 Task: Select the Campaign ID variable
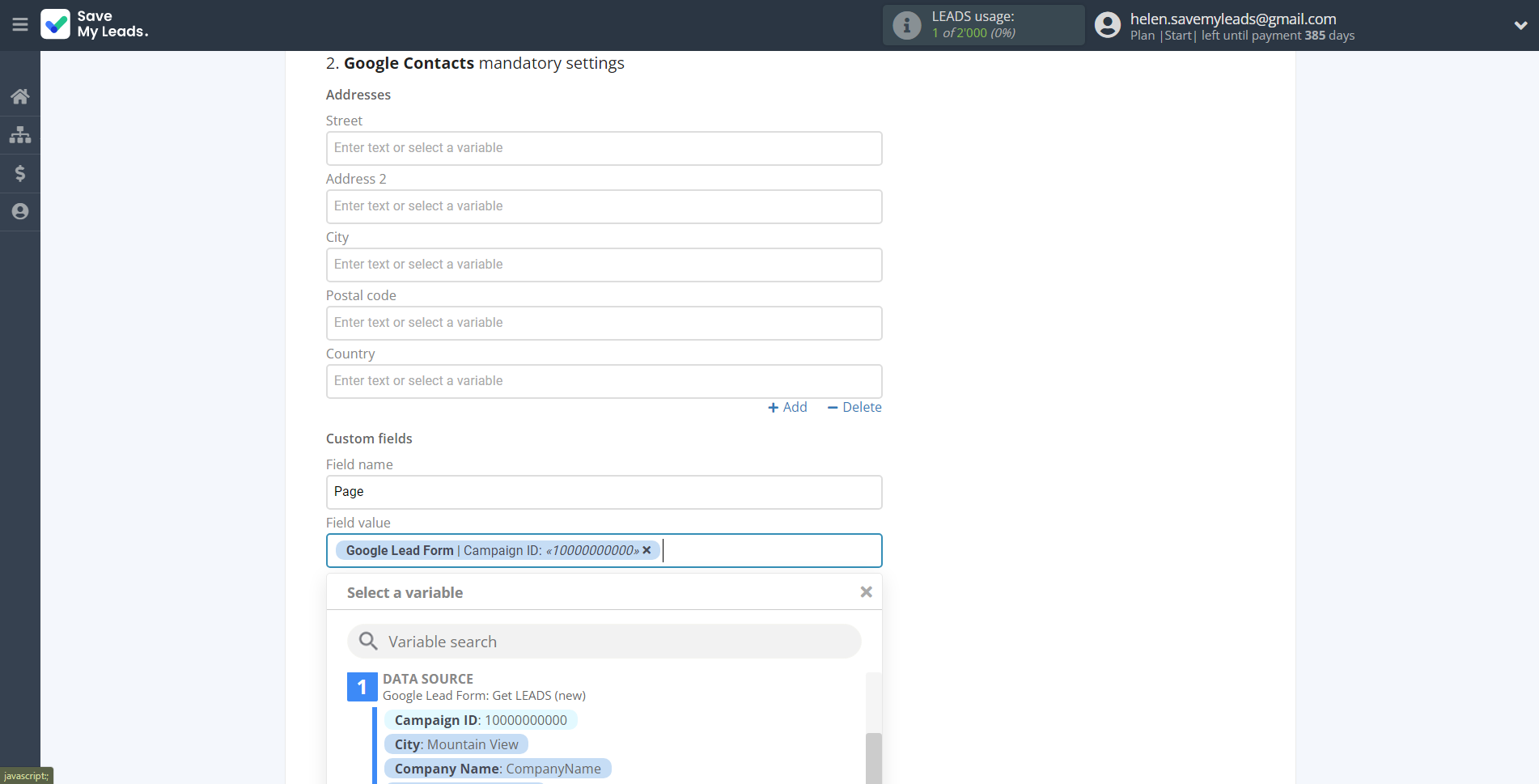[481, 720]
